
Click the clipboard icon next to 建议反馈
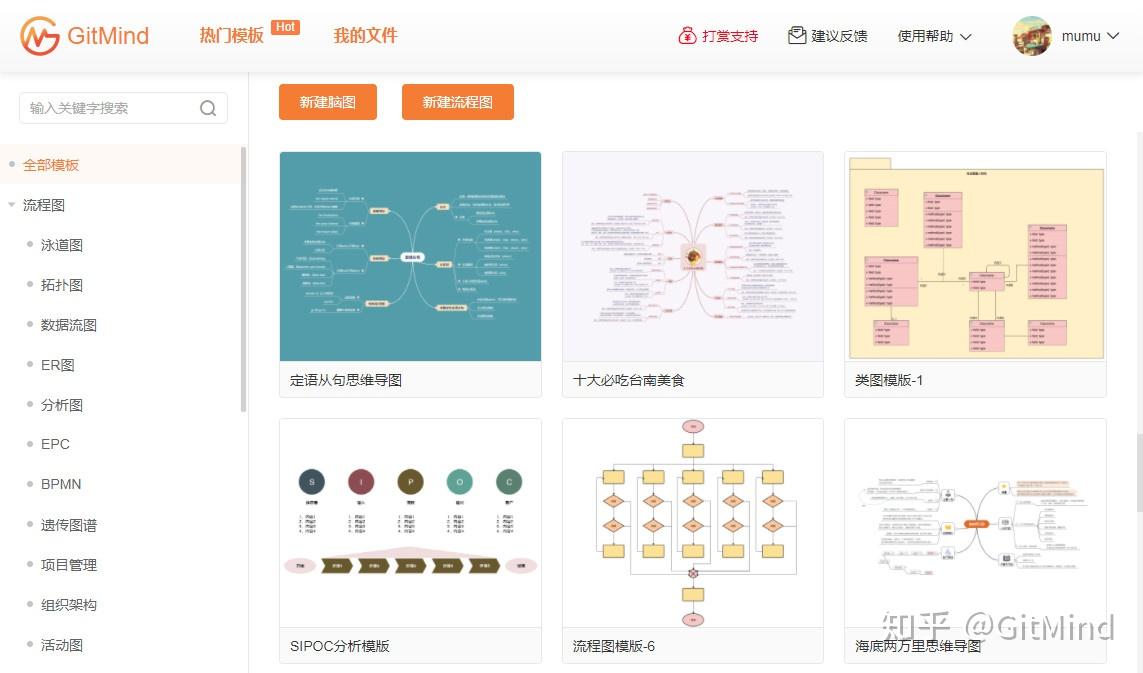(x=796, y=33)
